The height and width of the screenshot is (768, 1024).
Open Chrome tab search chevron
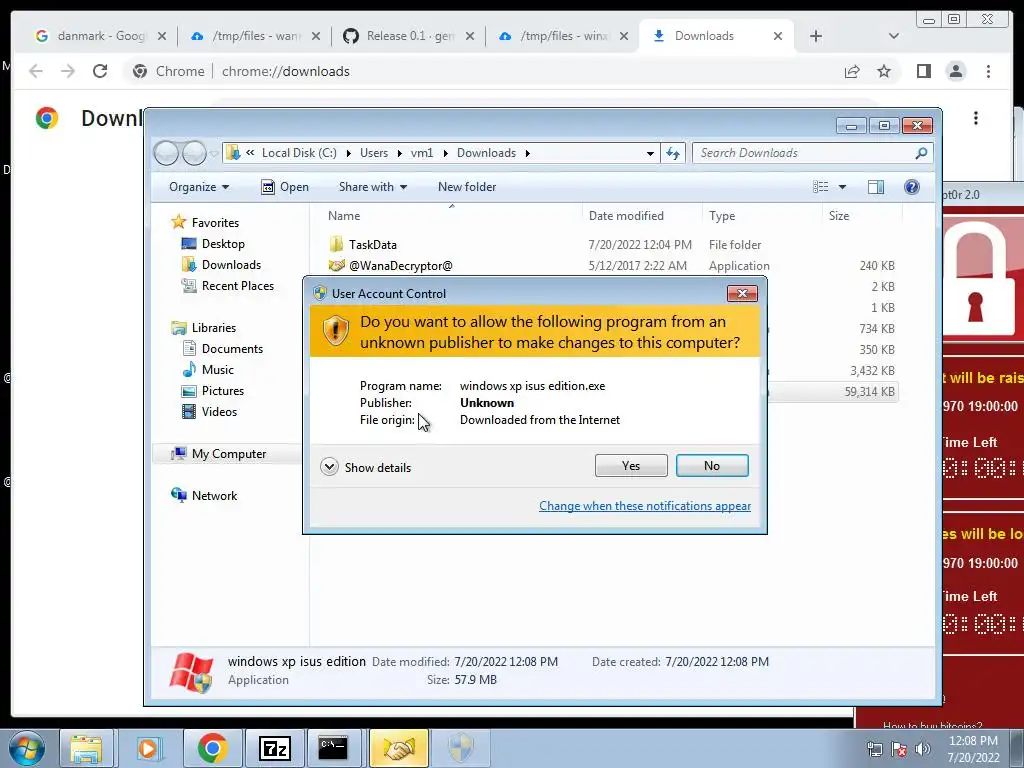click(x=893, y=36)
